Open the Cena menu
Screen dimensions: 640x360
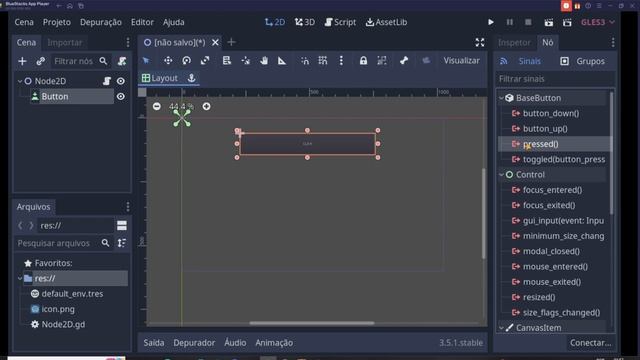[24, 22]
